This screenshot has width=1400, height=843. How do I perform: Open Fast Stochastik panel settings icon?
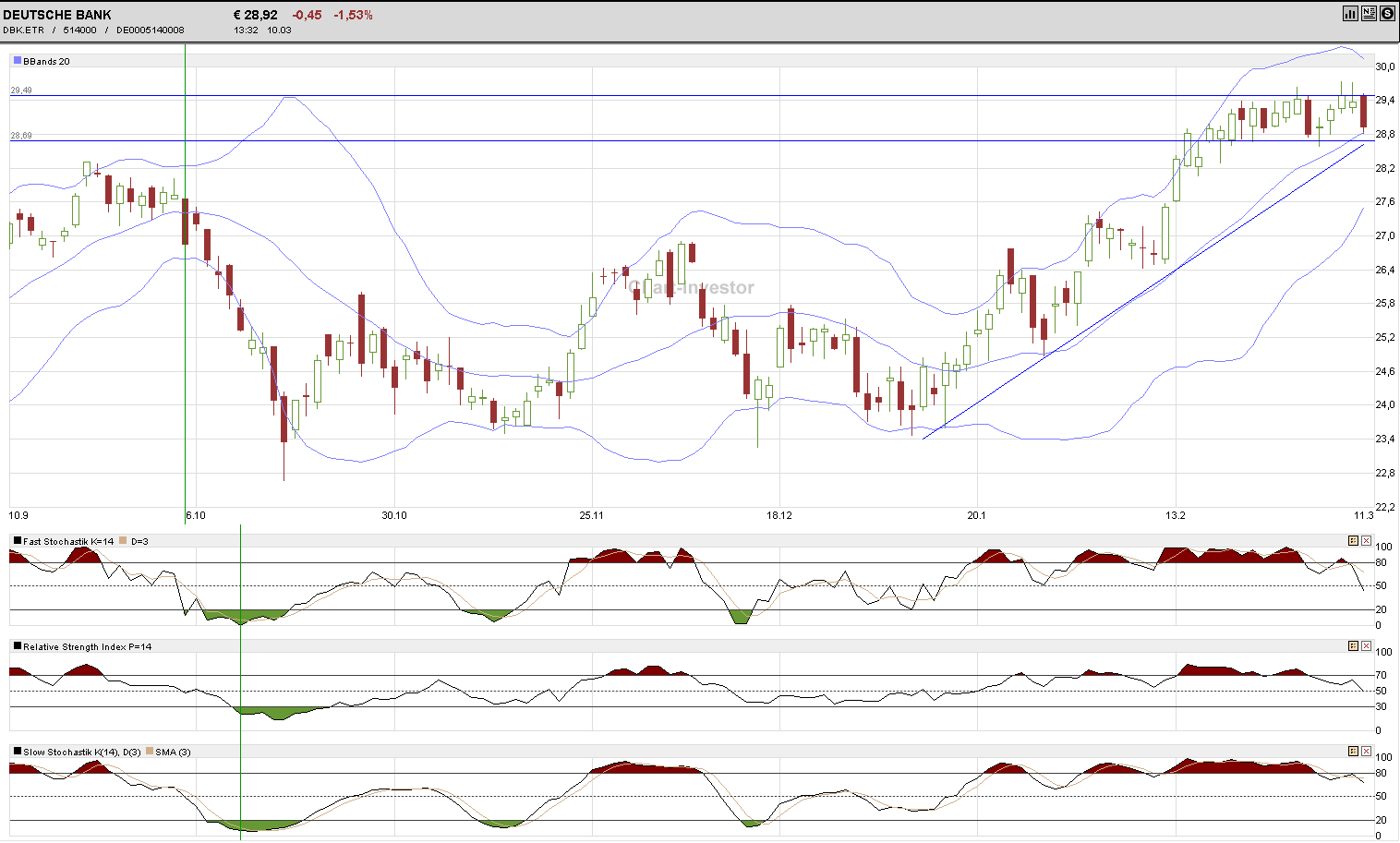point(1353,541)
